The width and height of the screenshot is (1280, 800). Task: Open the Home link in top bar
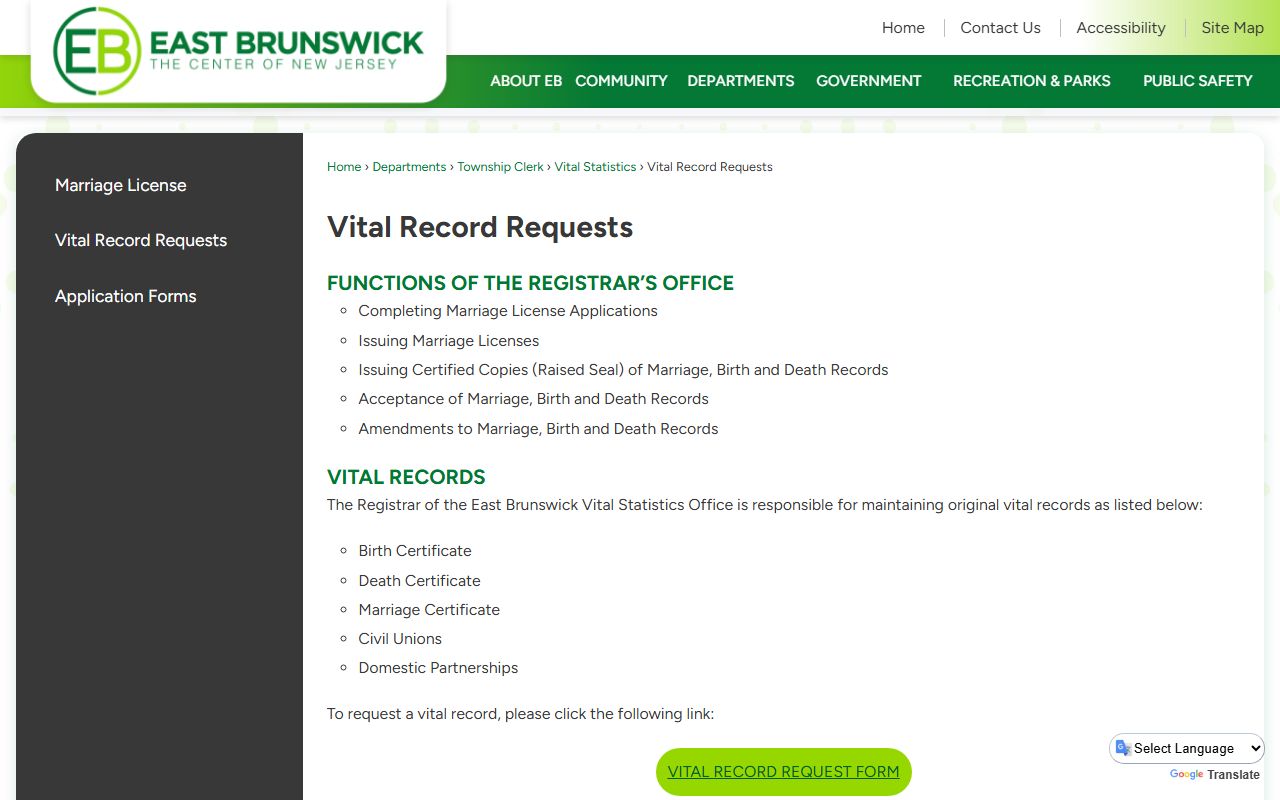903,28
